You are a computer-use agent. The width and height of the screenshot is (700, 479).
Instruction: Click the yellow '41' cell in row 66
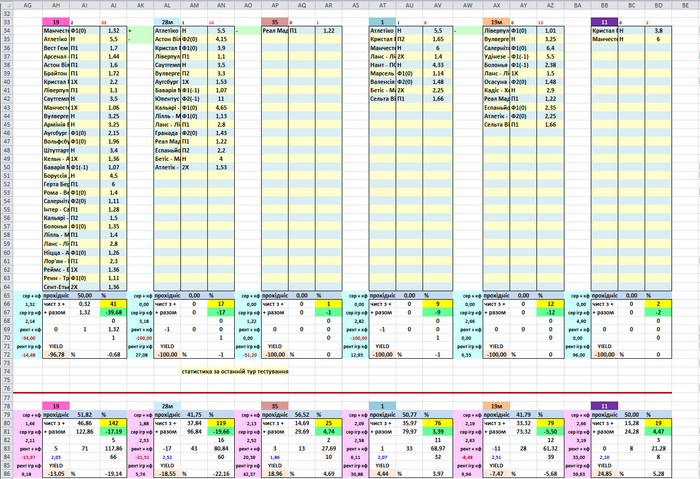point(113,304)
